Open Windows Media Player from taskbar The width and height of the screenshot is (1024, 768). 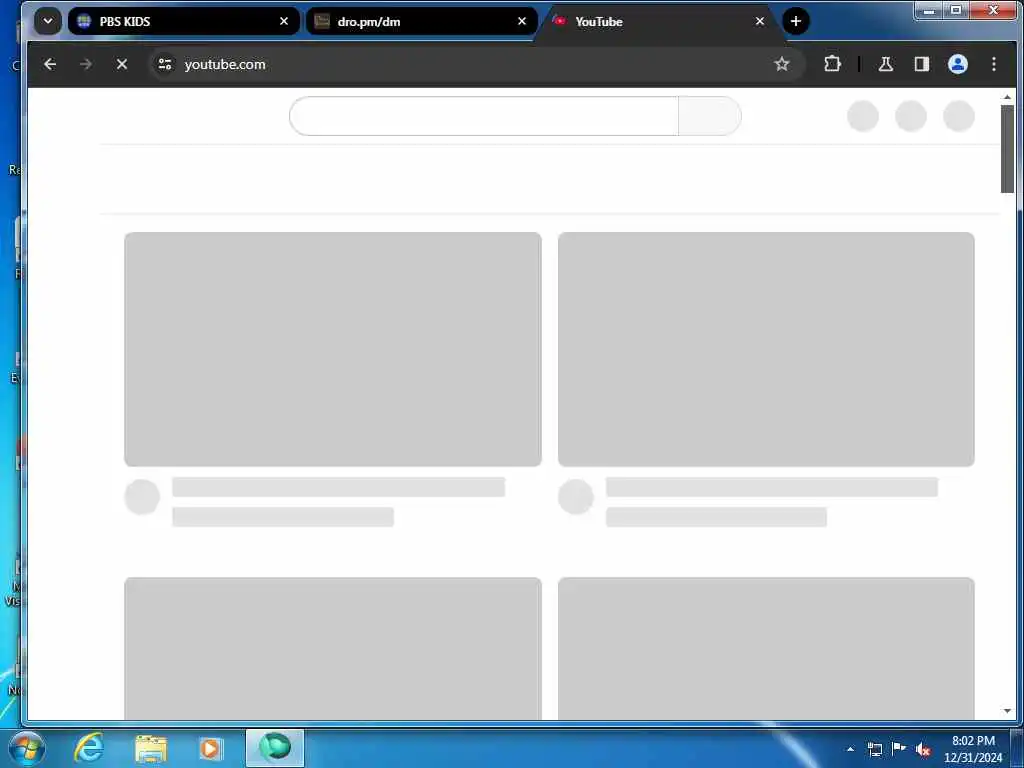coord(210,748)
